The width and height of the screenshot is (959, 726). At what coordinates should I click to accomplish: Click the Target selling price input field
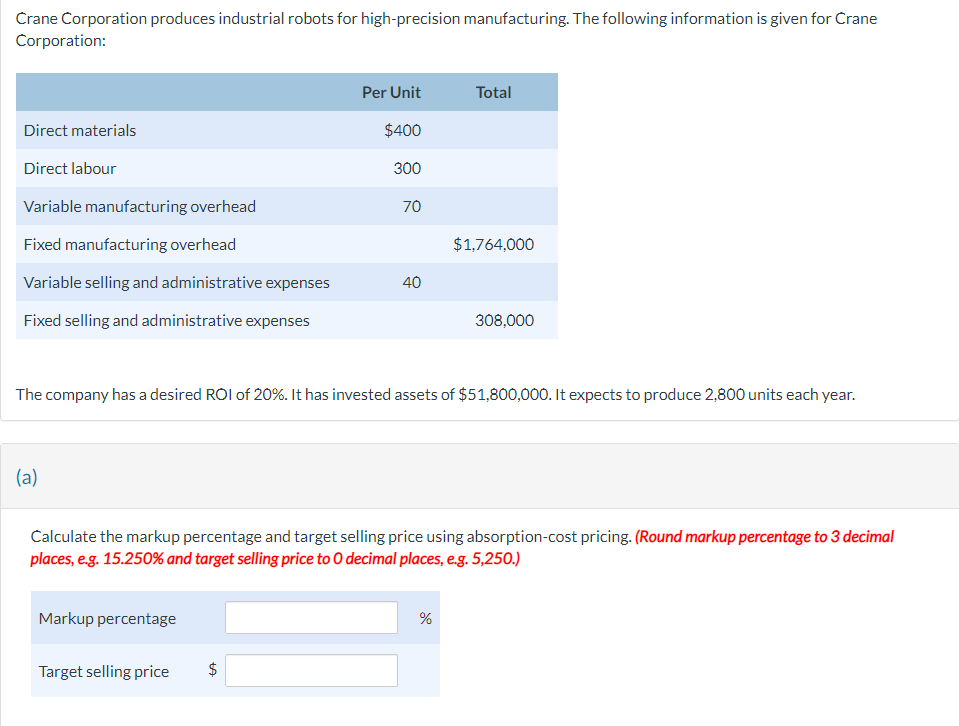(311, 670)
